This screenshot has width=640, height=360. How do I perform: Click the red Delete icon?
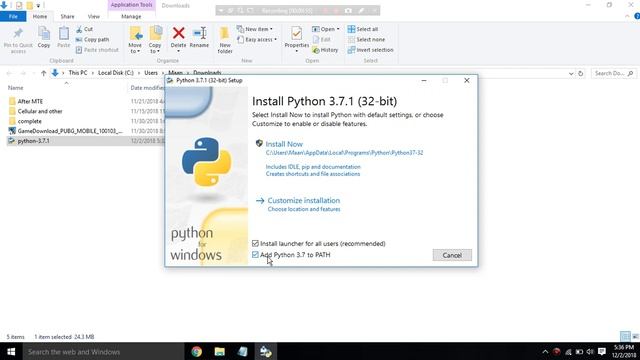click(178, 33)
